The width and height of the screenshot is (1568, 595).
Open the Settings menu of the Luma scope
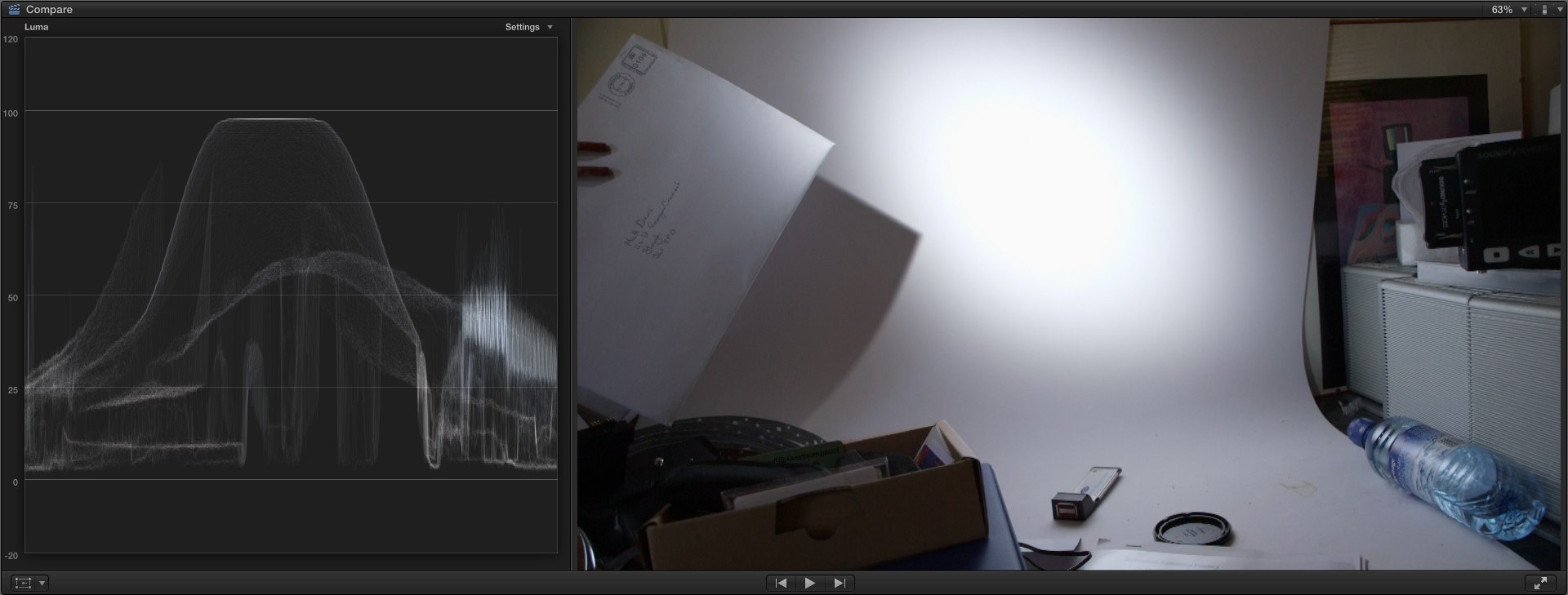(x=528, y=27)
